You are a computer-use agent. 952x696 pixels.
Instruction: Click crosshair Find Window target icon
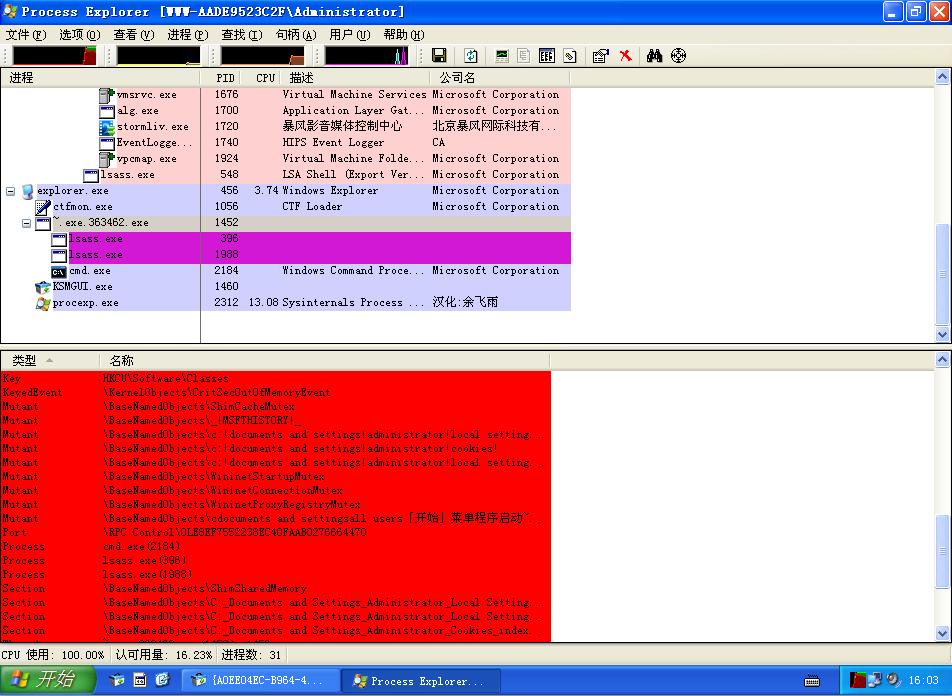point(678,56)
